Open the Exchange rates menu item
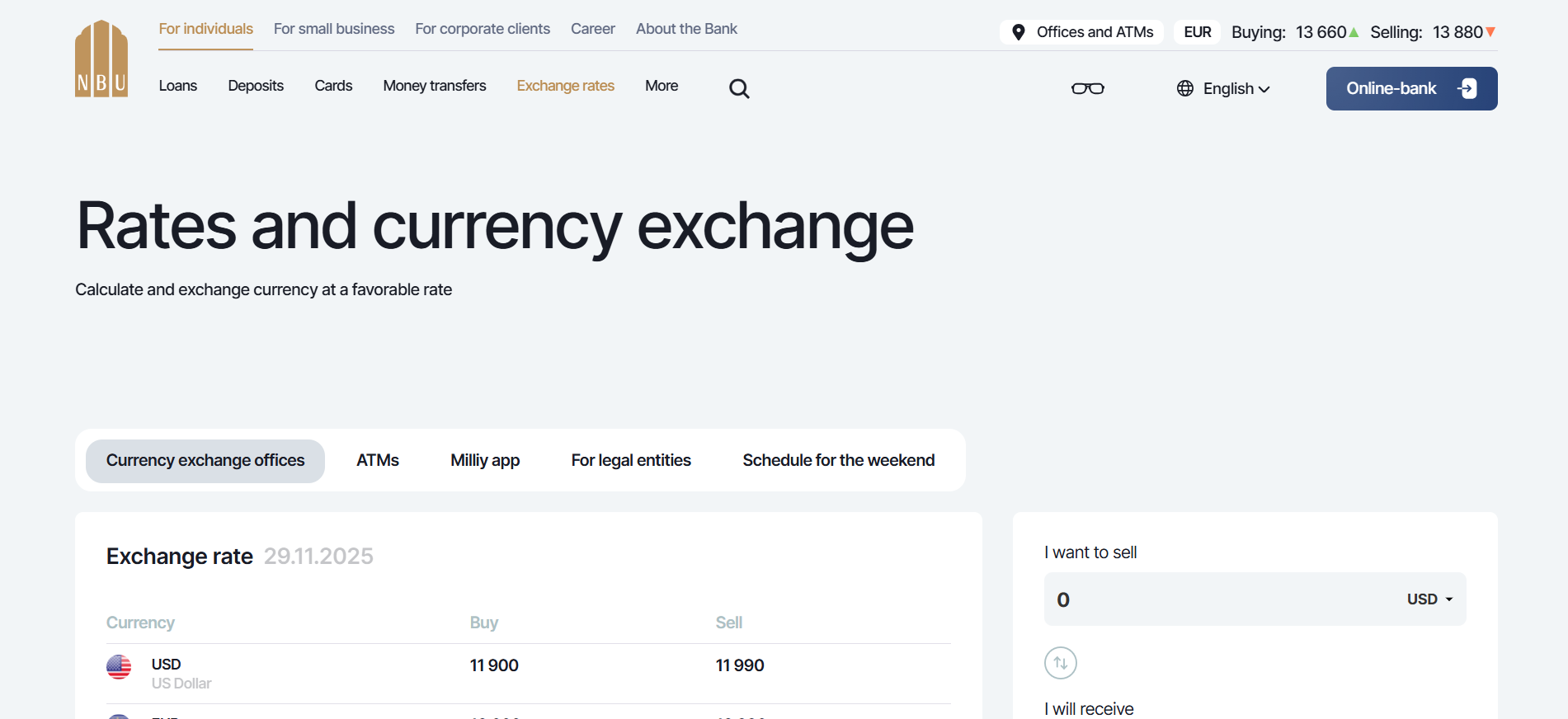Screen dimensions: 1568x719 tap(565, 85)
